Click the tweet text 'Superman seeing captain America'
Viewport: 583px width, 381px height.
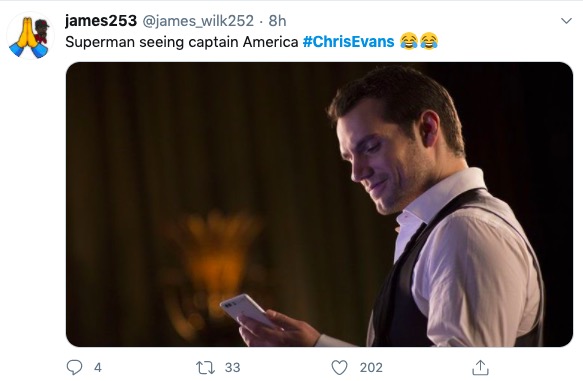click(x=182, y=42)
